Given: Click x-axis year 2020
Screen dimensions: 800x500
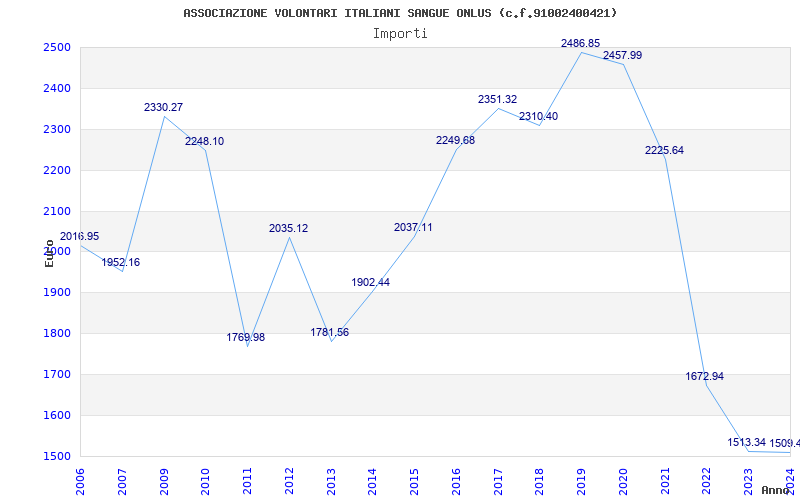Looking at the screenshot, I should point(623,481).
